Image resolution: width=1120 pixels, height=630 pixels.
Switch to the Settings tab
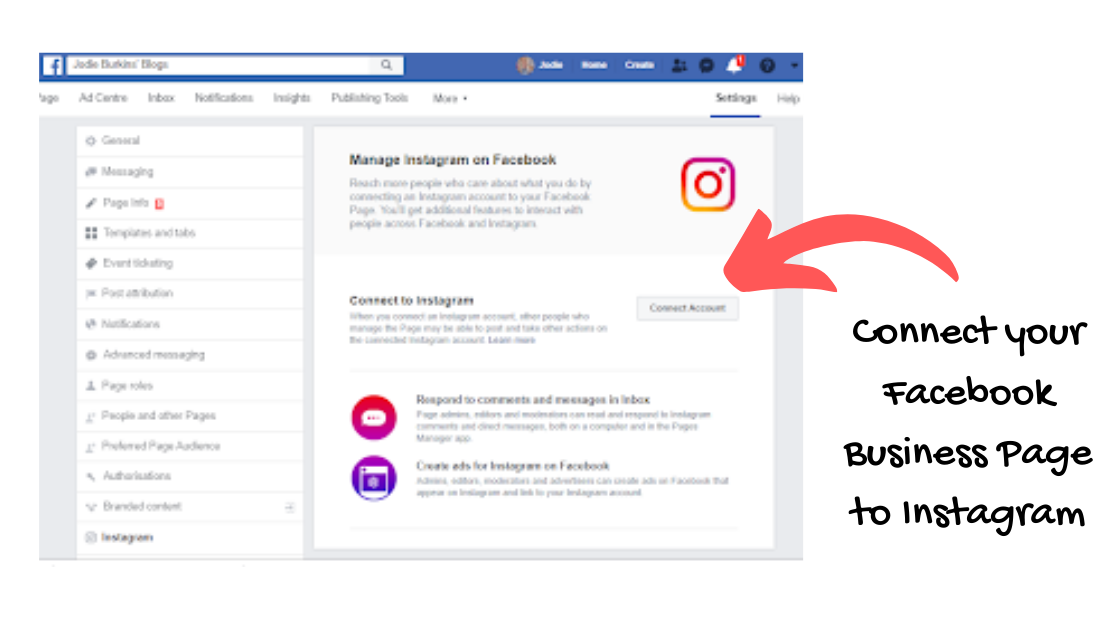coord(736,98)
